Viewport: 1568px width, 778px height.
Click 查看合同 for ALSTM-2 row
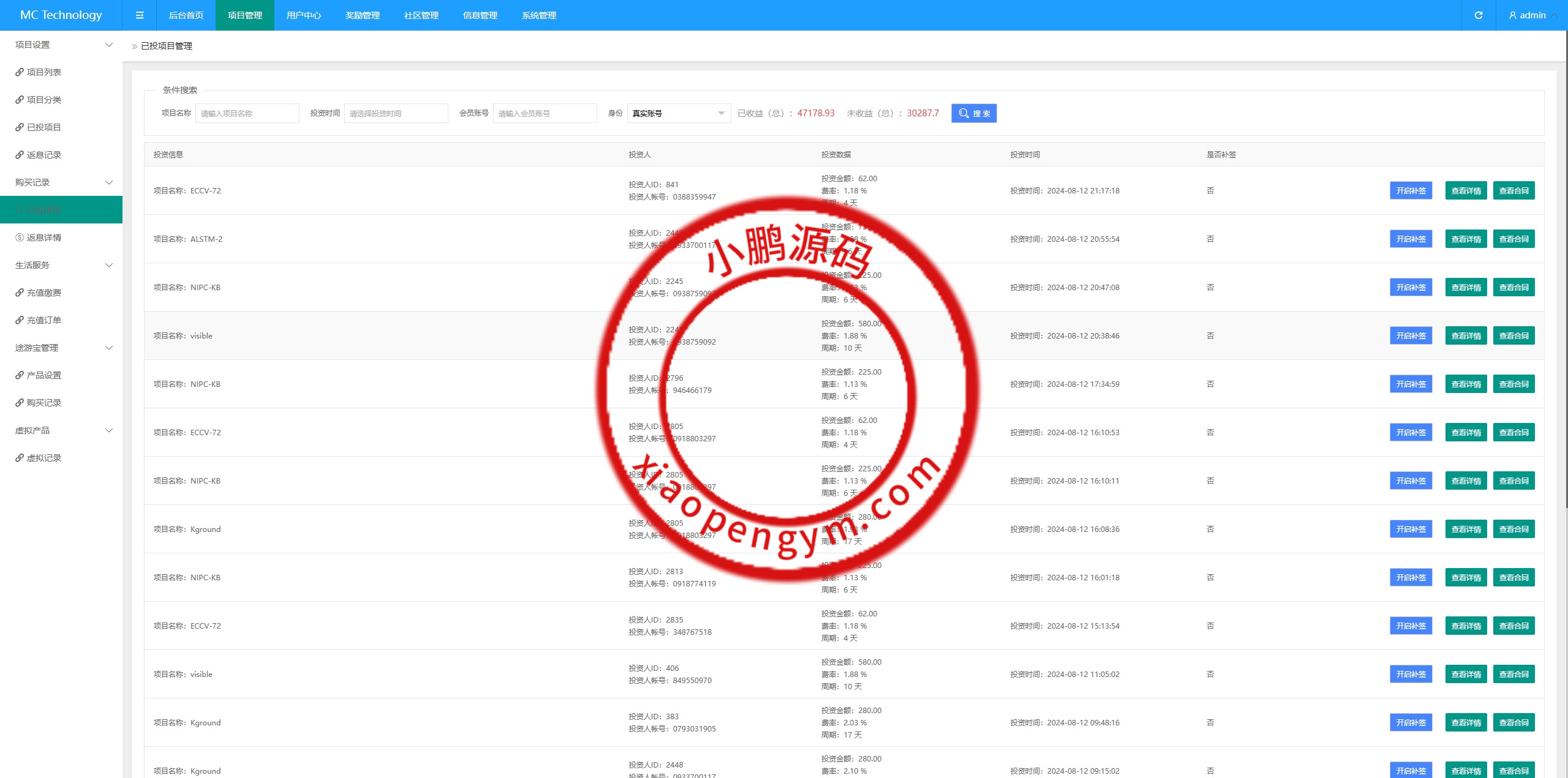click(x=1513, y=239)
